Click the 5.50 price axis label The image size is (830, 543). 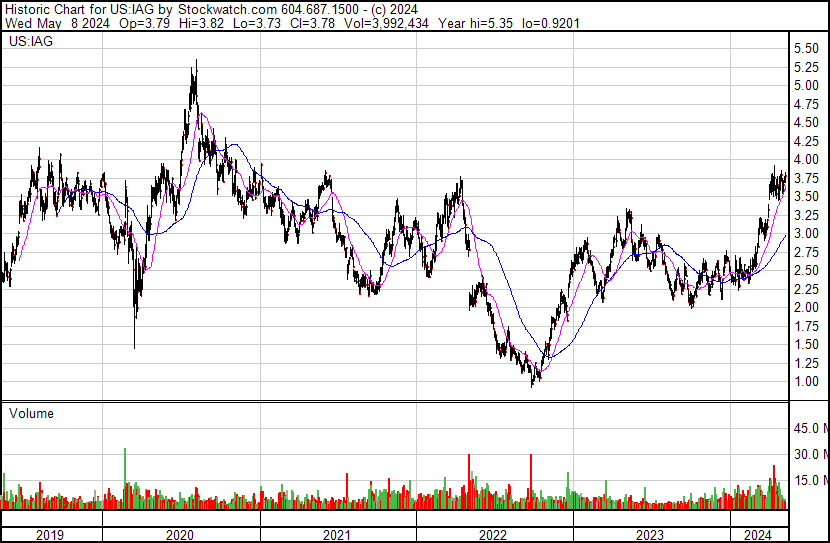tap(807, 48)
